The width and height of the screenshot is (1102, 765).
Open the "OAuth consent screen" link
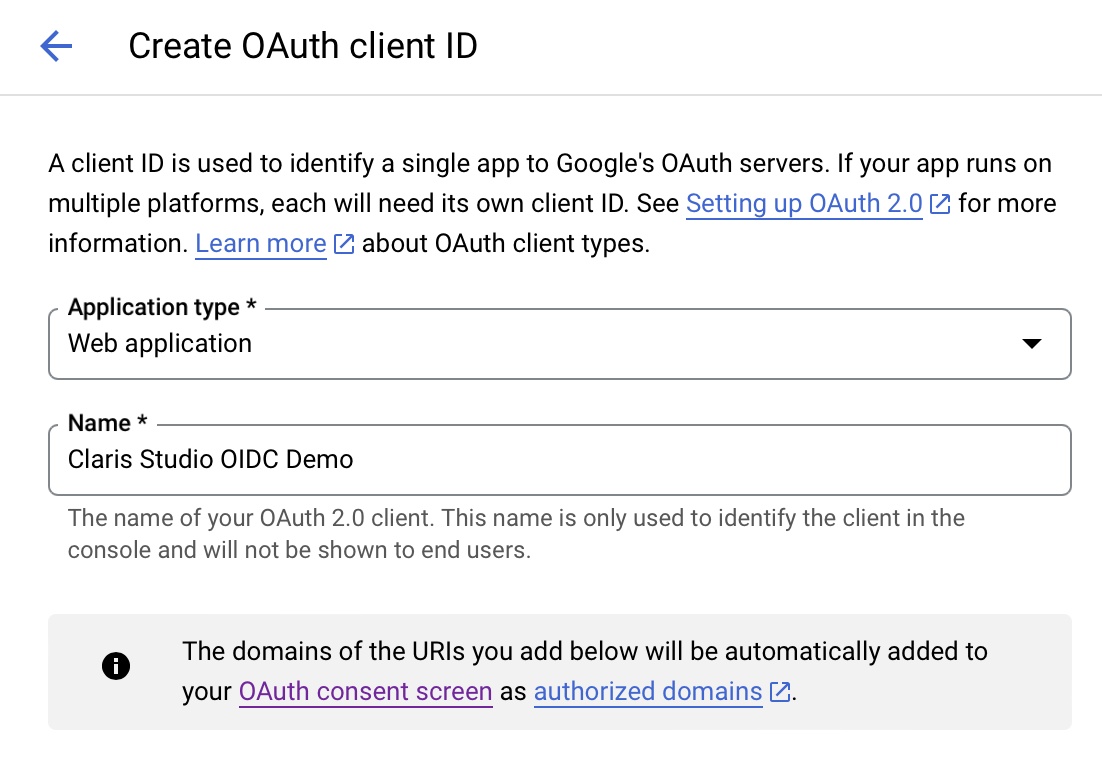[x=365, y=691]
